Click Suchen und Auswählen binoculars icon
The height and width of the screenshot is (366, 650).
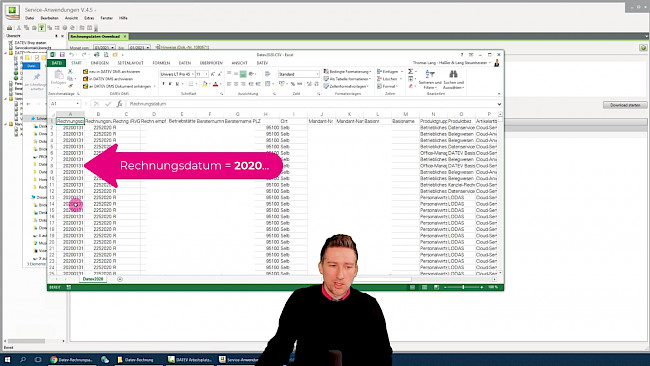click(453, 74)
